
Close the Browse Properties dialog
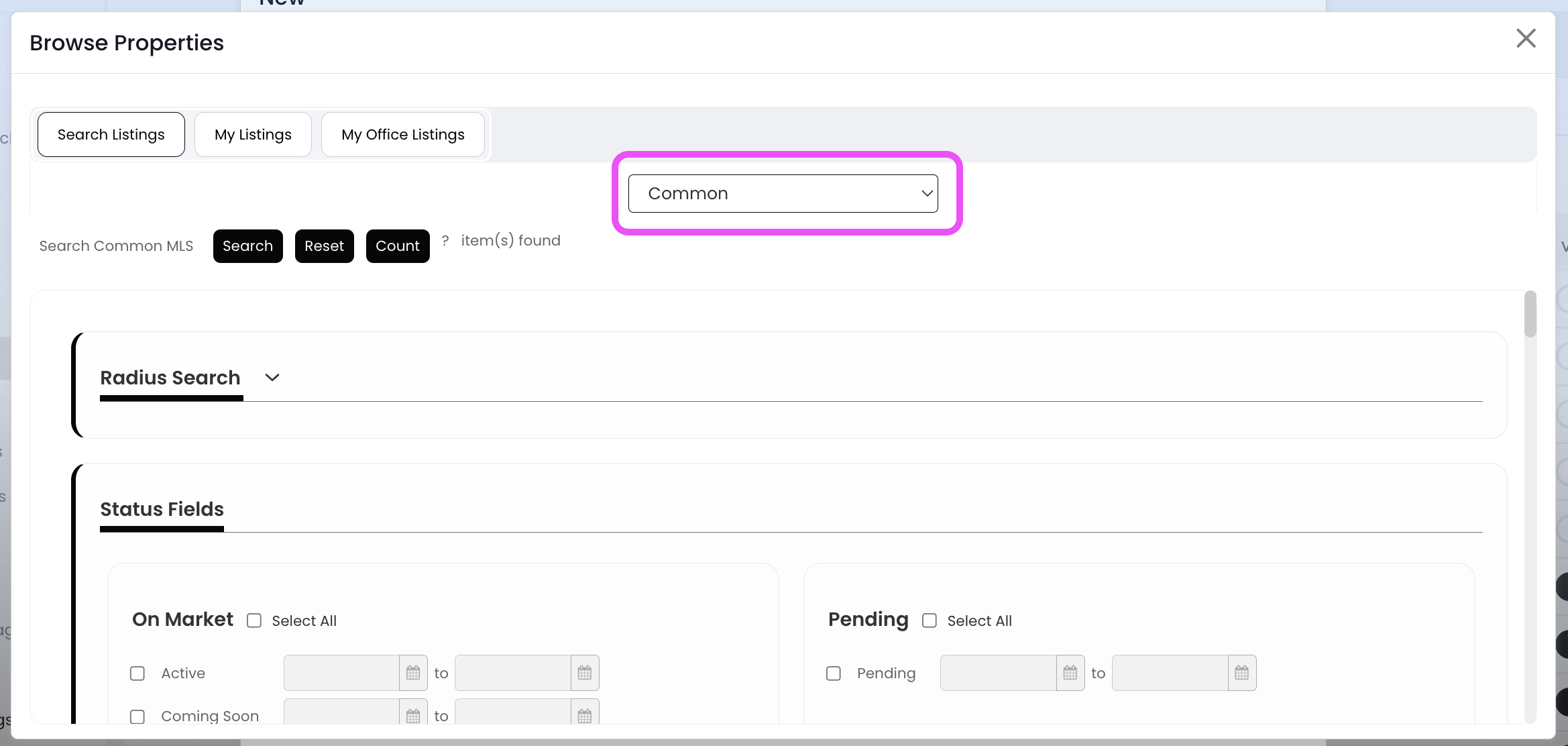[x=1526, y=38]
